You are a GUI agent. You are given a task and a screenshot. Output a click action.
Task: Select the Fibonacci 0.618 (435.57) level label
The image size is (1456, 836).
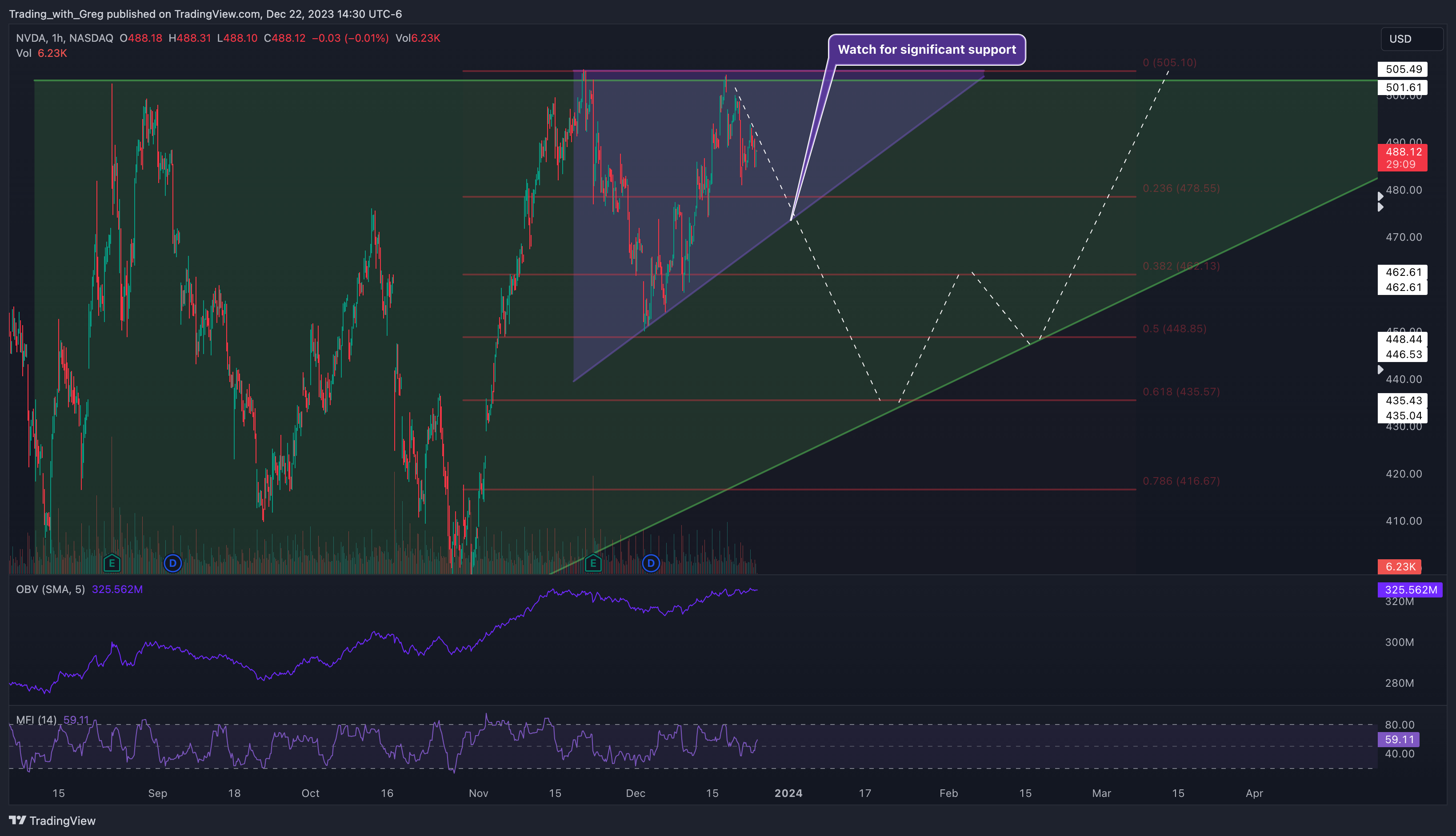tap(1181, 392)
